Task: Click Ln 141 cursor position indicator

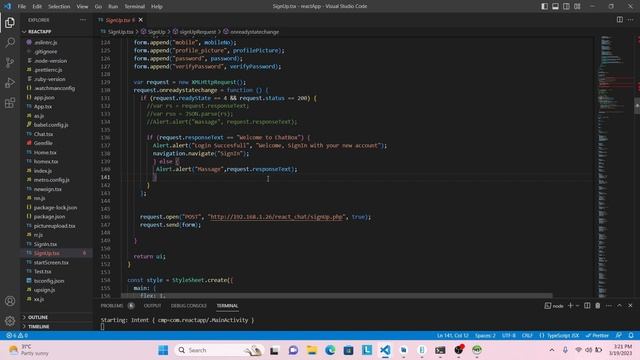Action: point(453,336)
